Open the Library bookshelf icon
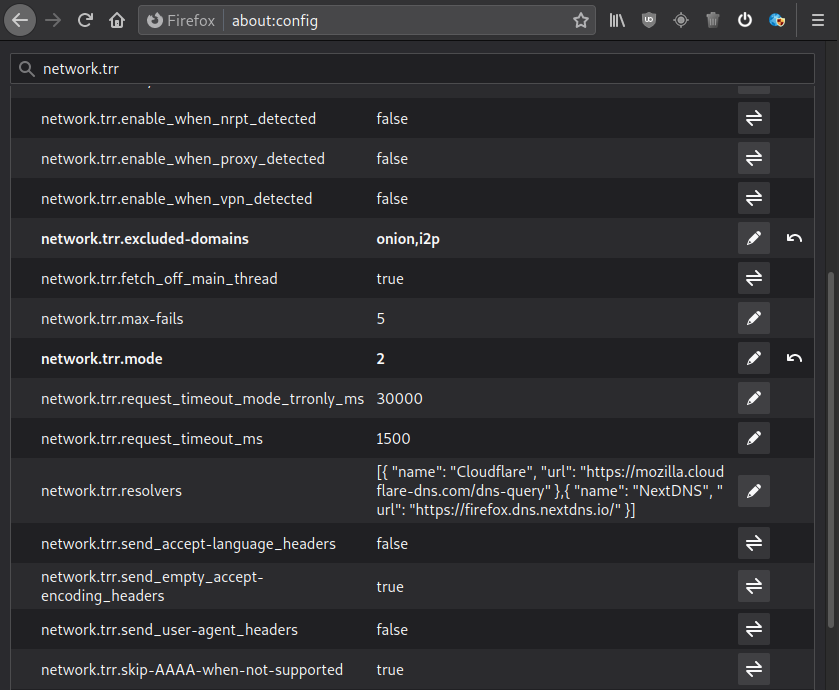Screen dimensions: 839x690 pyautogui.click(x=617, y=20)
